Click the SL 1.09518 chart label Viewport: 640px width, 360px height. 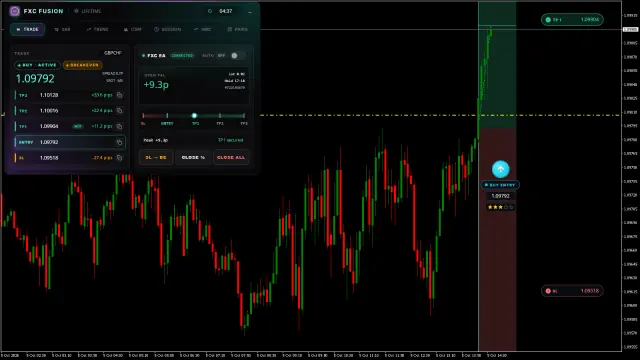572,291
